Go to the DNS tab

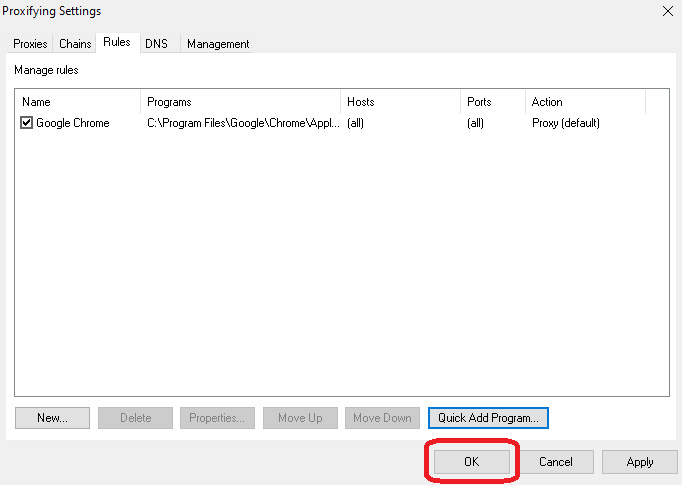pyautogui.click(x=156, y=44)
